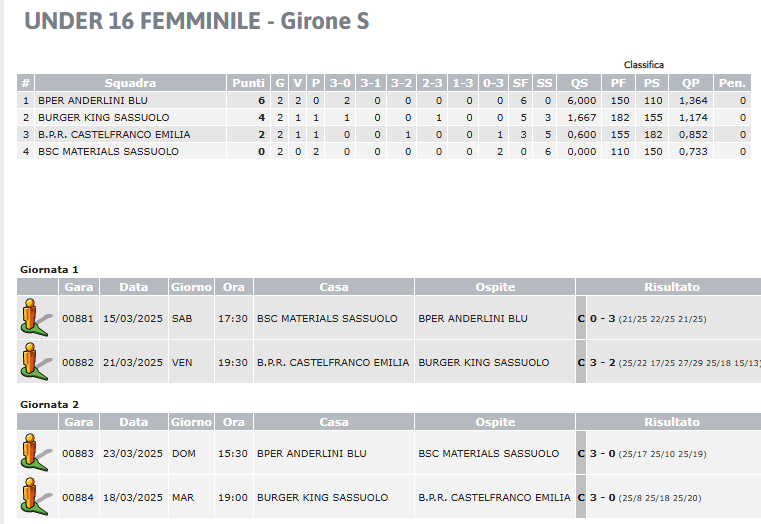Click the Risultato header under Giornata 1

[672, 287]
